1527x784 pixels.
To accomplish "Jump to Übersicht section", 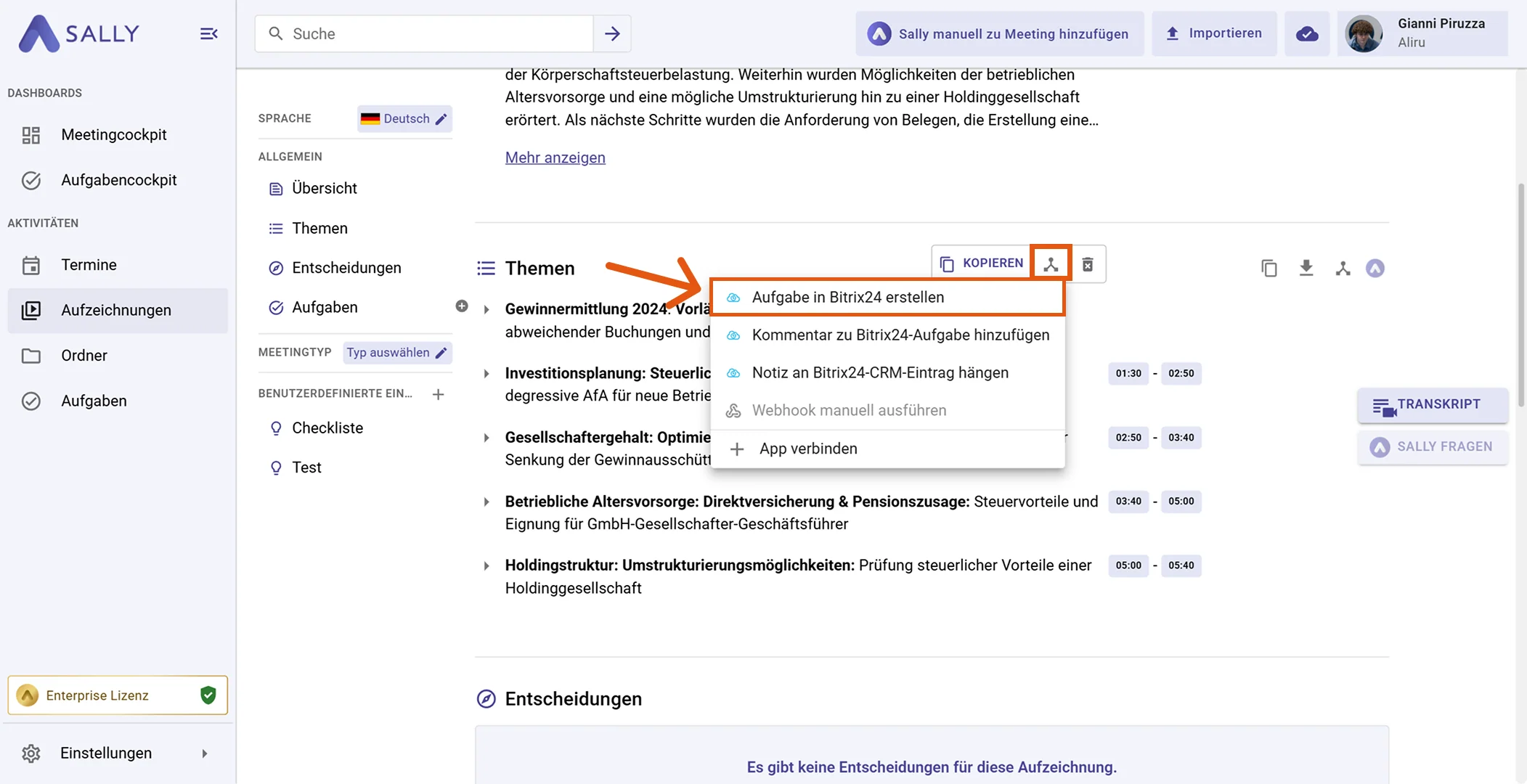I will click(x=324, y=189).
